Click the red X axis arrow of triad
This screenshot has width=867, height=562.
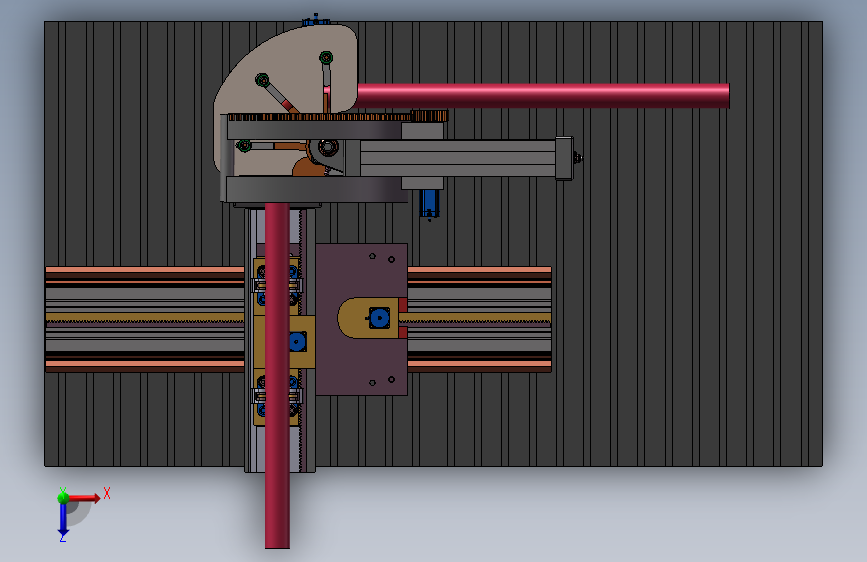(86, 498)
